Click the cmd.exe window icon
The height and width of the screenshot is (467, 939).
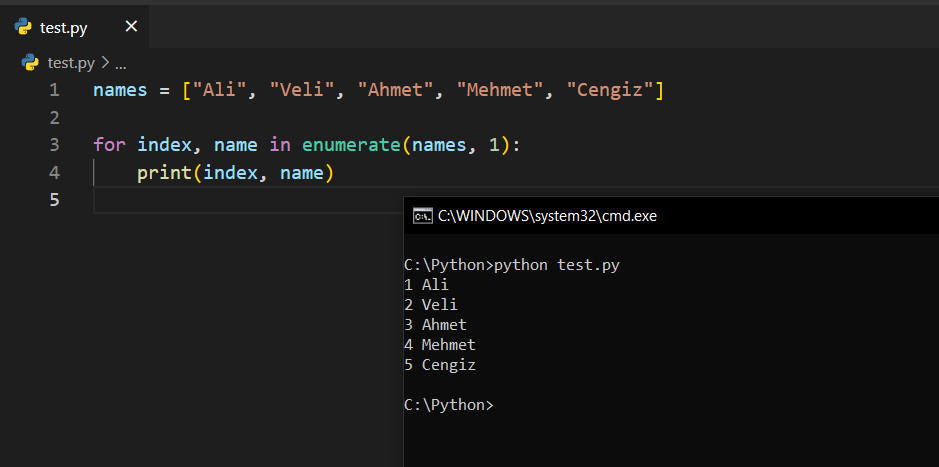[423, 216]
